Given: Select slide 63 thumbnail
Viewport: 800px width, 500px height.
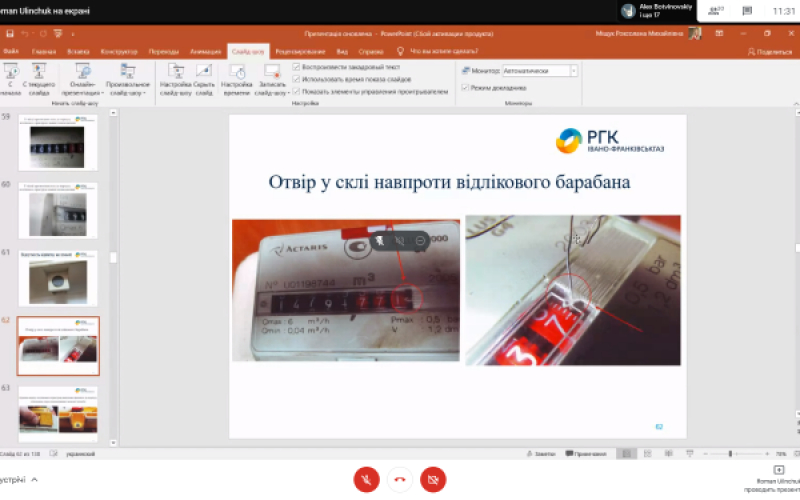Looking at the screenshot, I should tap(58, 414).
